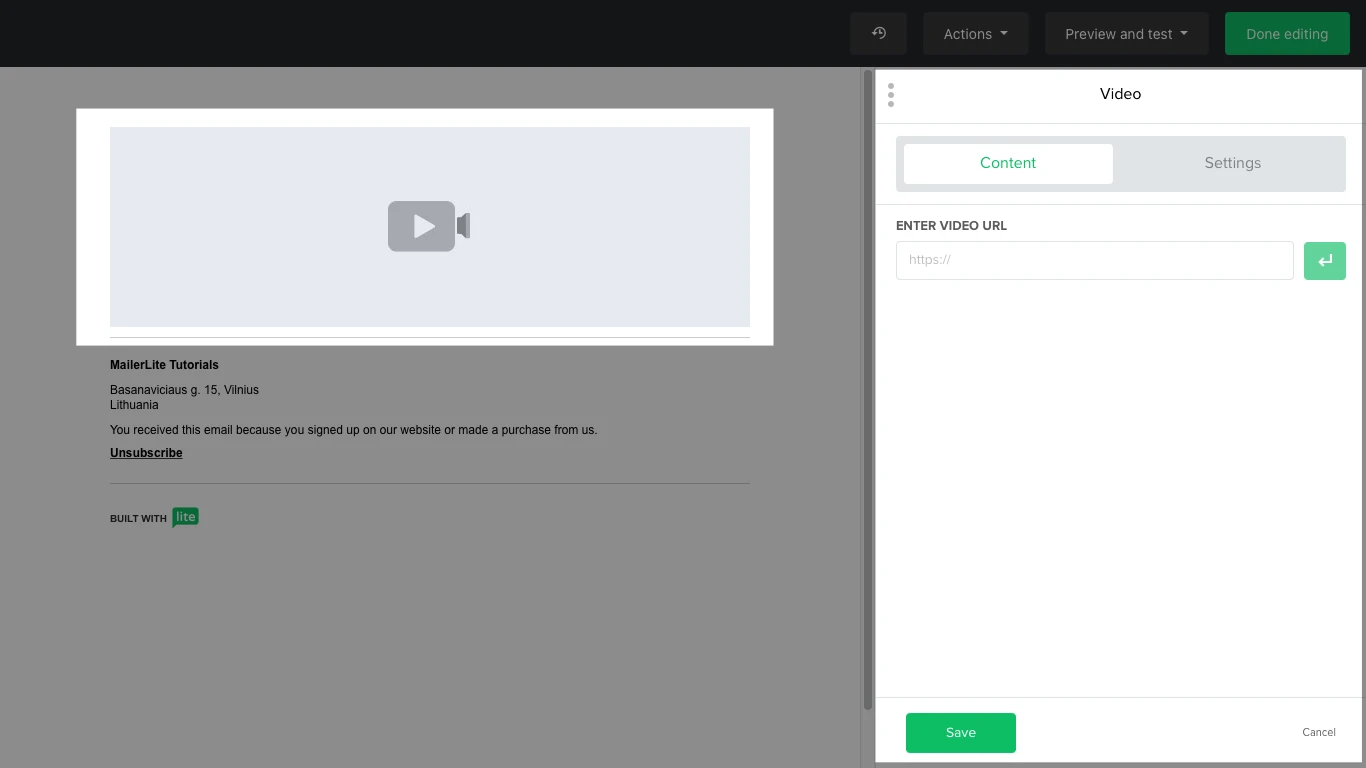The height and width of the screenshot is (768, 1366).
Task: Select the MailerLite Tutorials footer heading
Action: coord(164,365)
